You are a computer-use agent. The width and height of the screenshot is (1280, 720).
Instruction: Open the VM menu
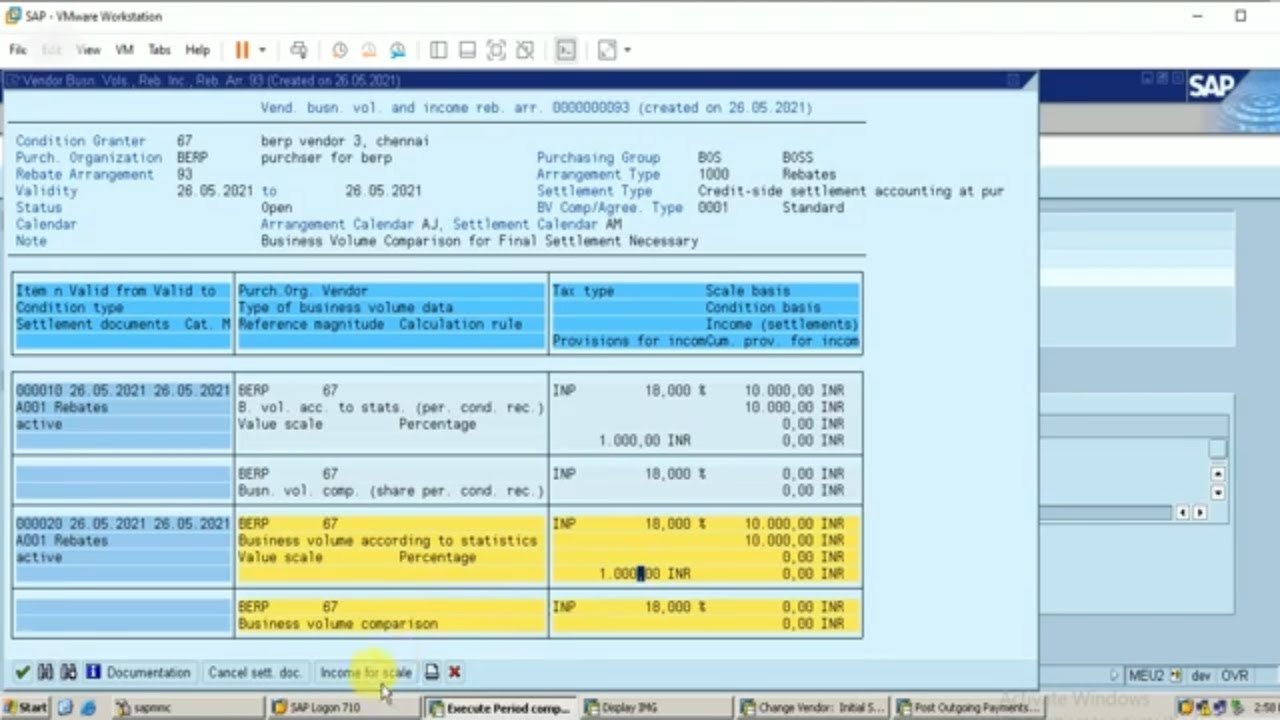pyautogui.click(x=124, y=50)
